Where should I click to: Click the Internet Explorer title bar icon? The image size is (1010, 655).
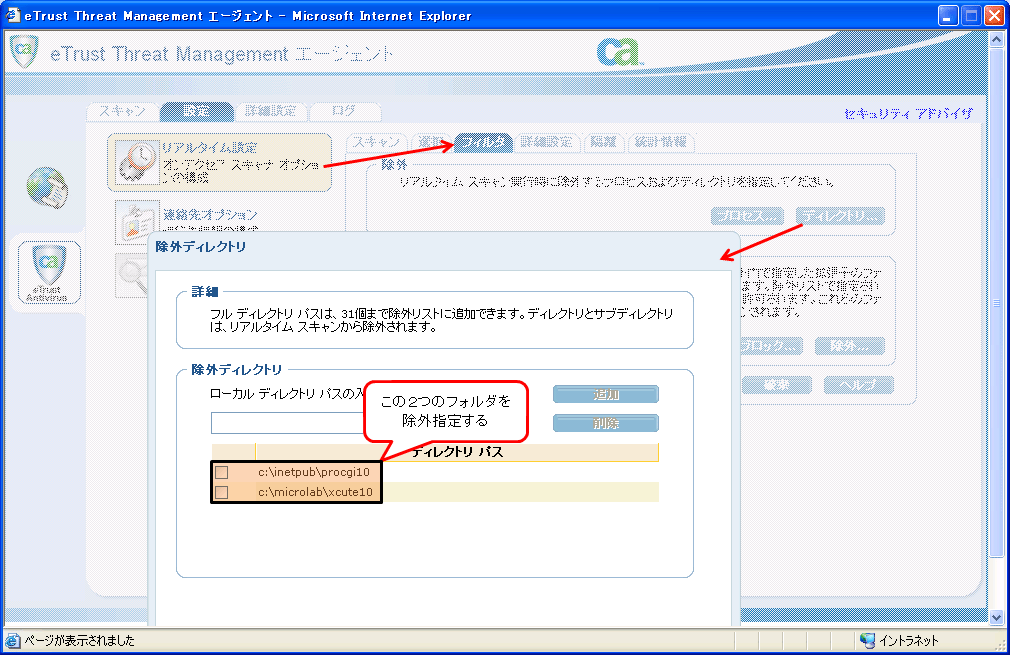tap(12, 15)
